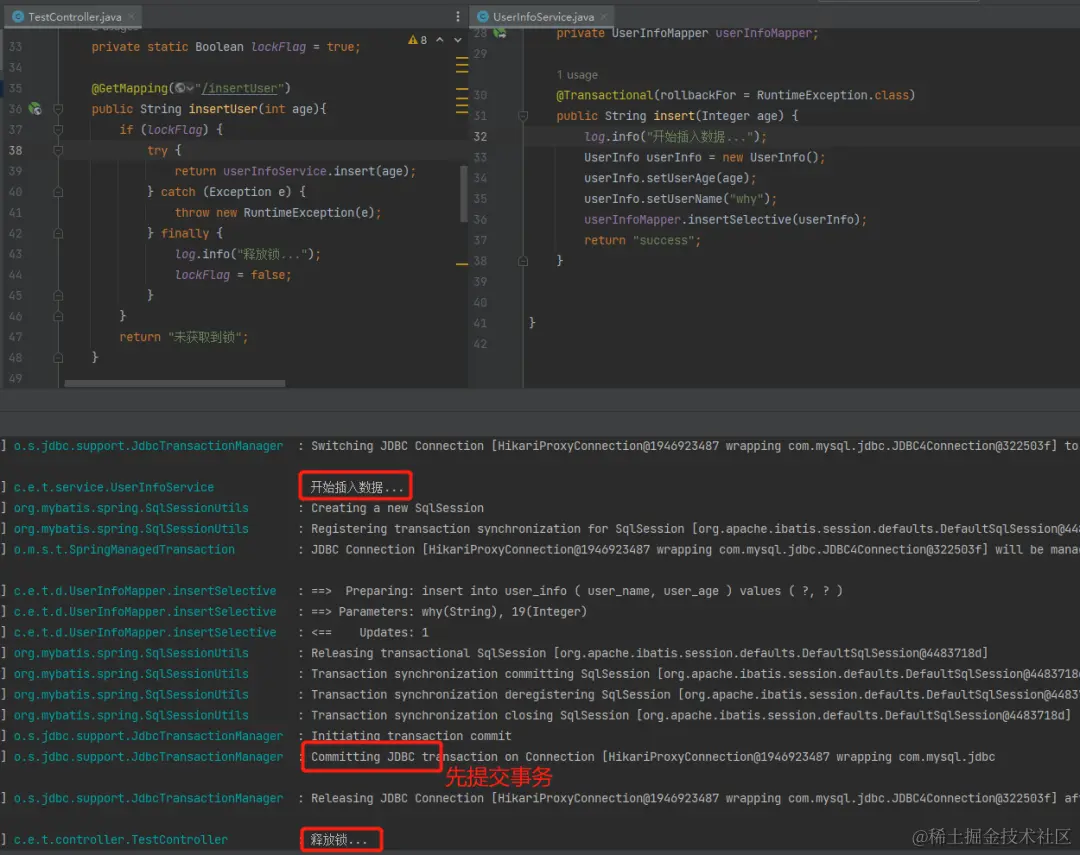Click the '开始插入数据...' console log message
Viewport: 1080px width, 855px height.
(356, 487)
